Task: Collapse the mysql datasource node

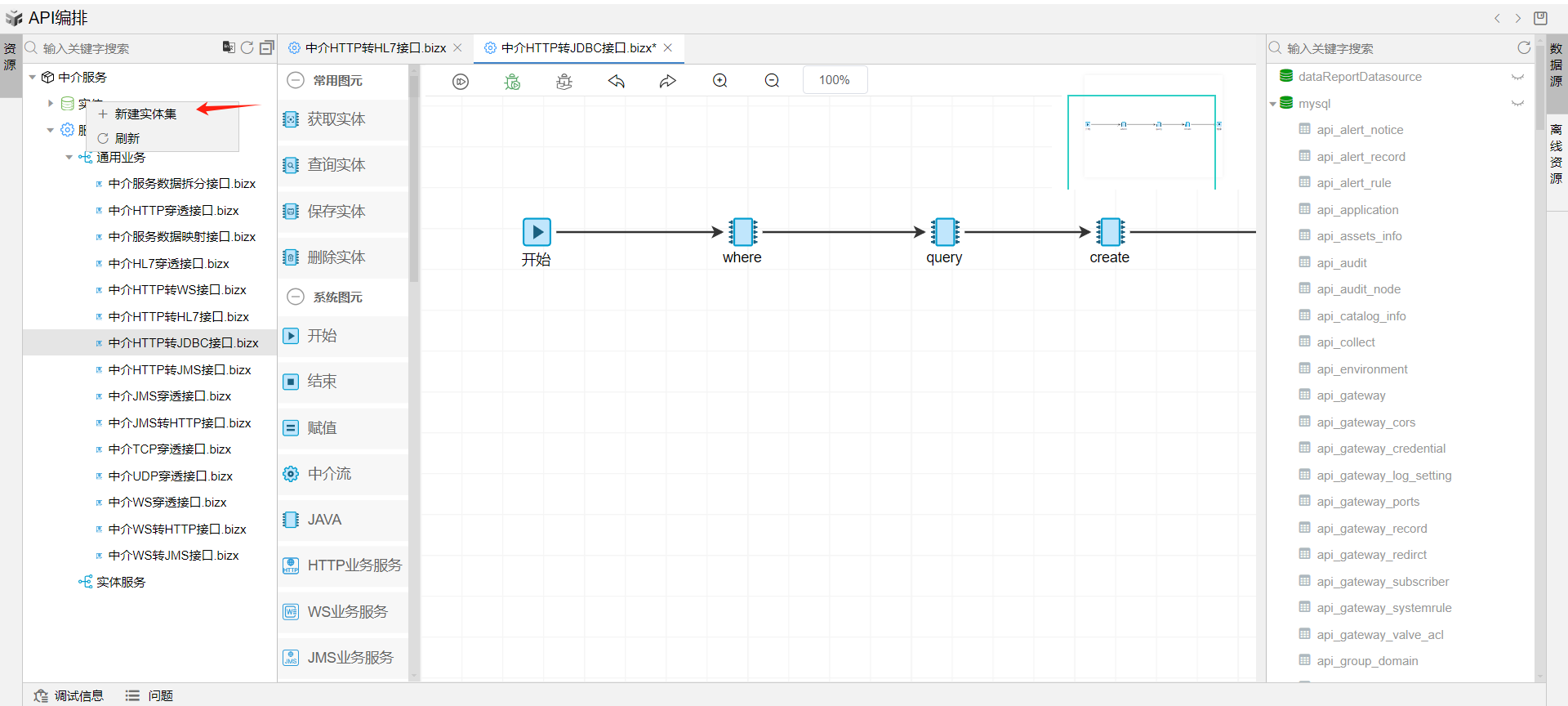Action: [1273, 104]
